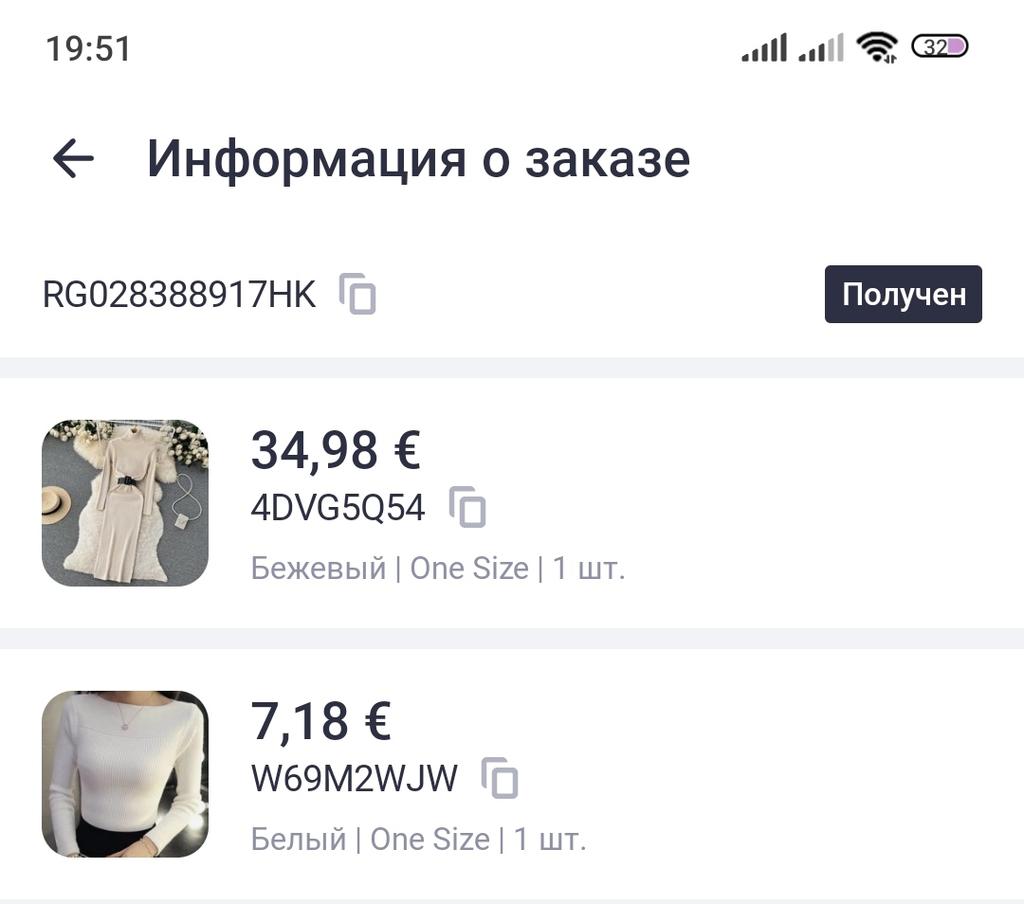
Task: Copy order number RG028388917HK
Action: click(x=358, y=294)
